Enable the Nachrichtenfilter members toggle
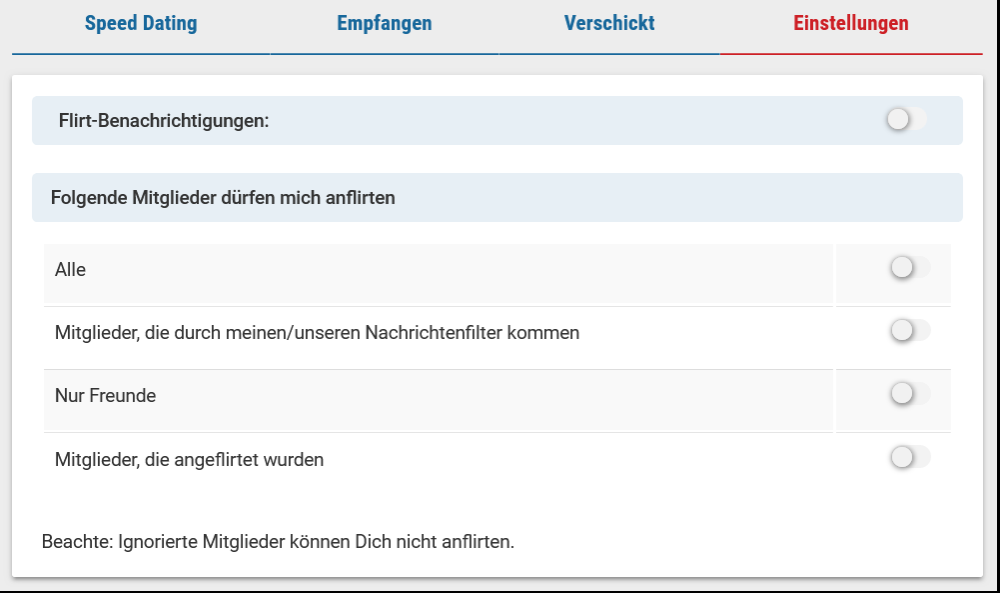 click(909, 331)
